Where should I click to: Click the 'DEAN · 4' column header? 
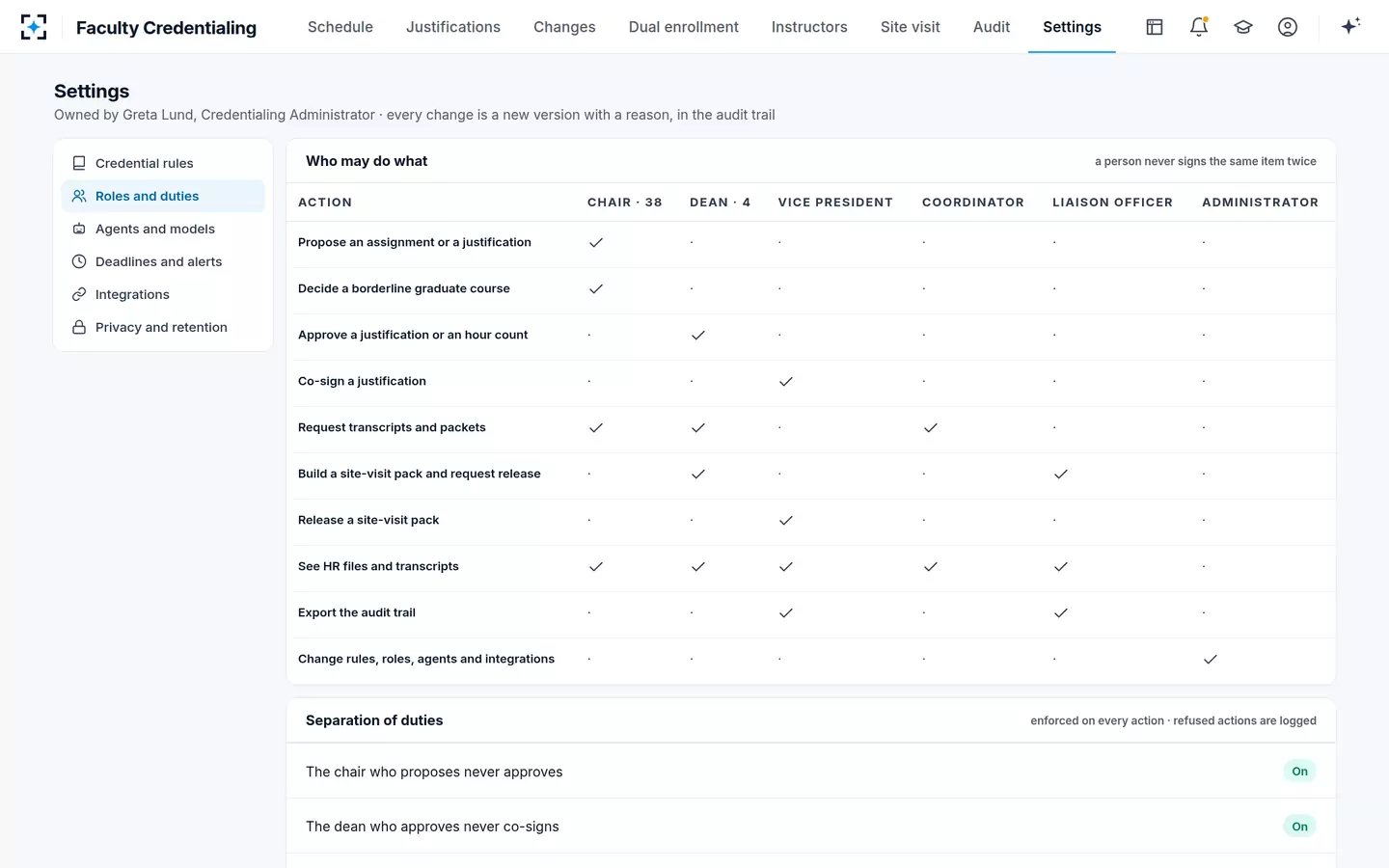[x=720, y=203]
